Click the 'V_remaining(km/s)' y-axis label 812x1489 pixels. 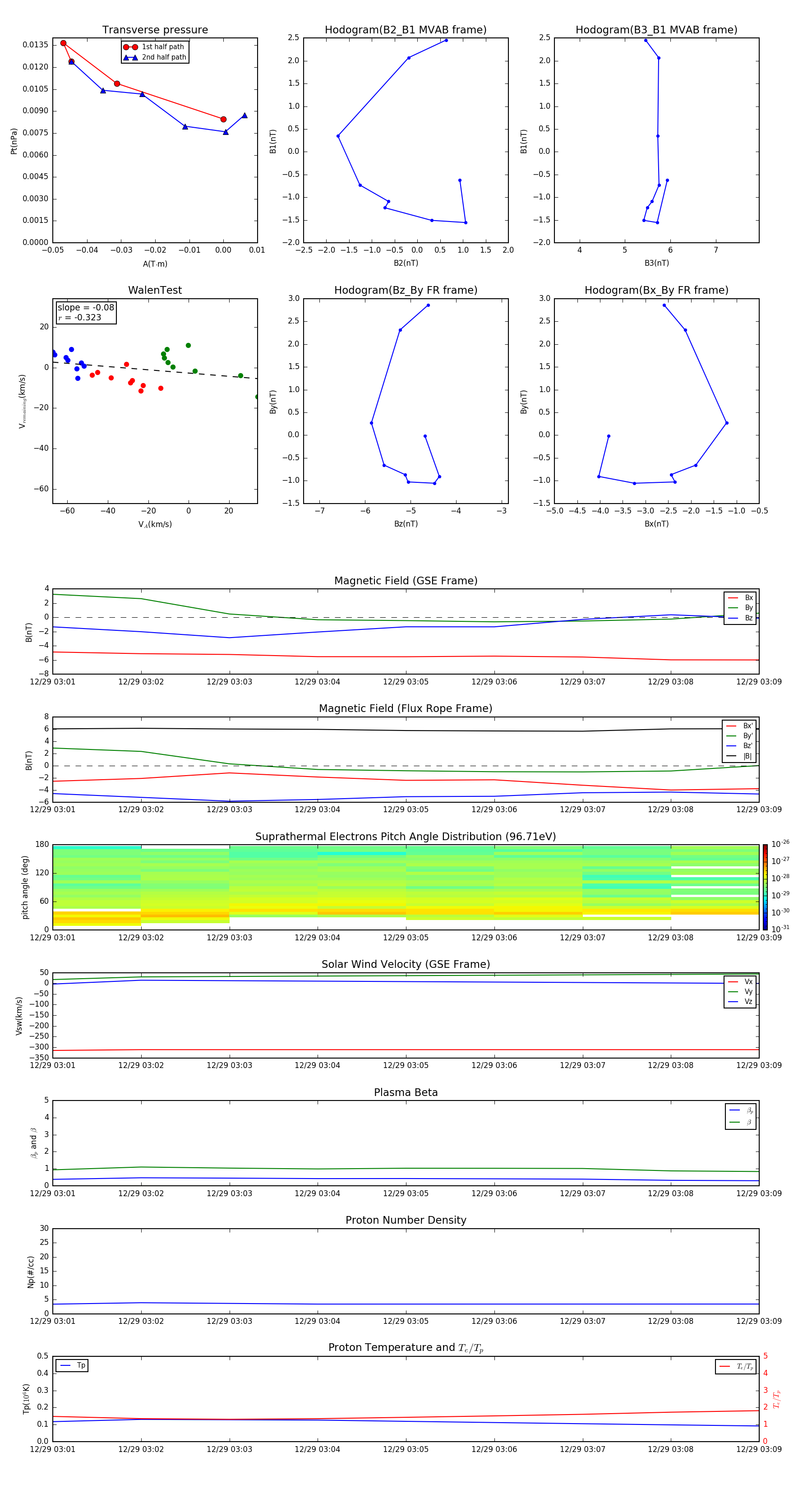pos(23,402)
